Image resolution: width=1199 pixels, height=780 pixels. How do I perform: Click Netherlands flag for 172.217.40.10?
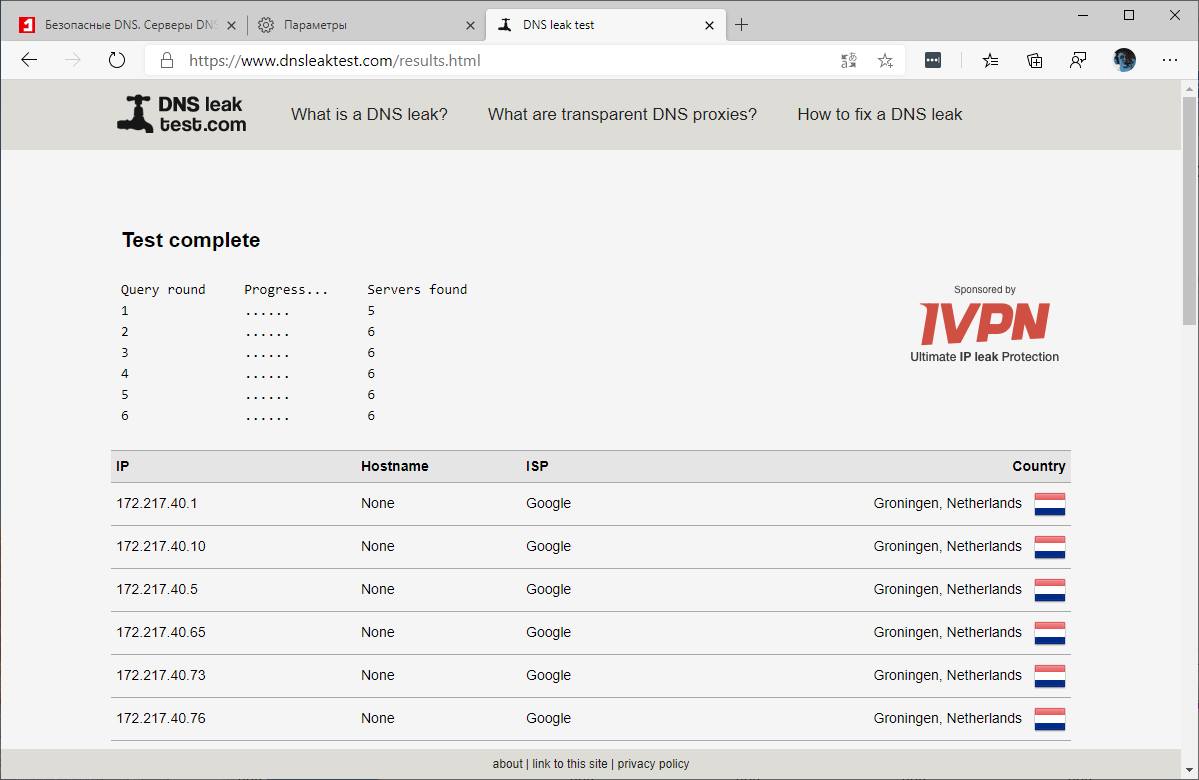coord(1050,547)
